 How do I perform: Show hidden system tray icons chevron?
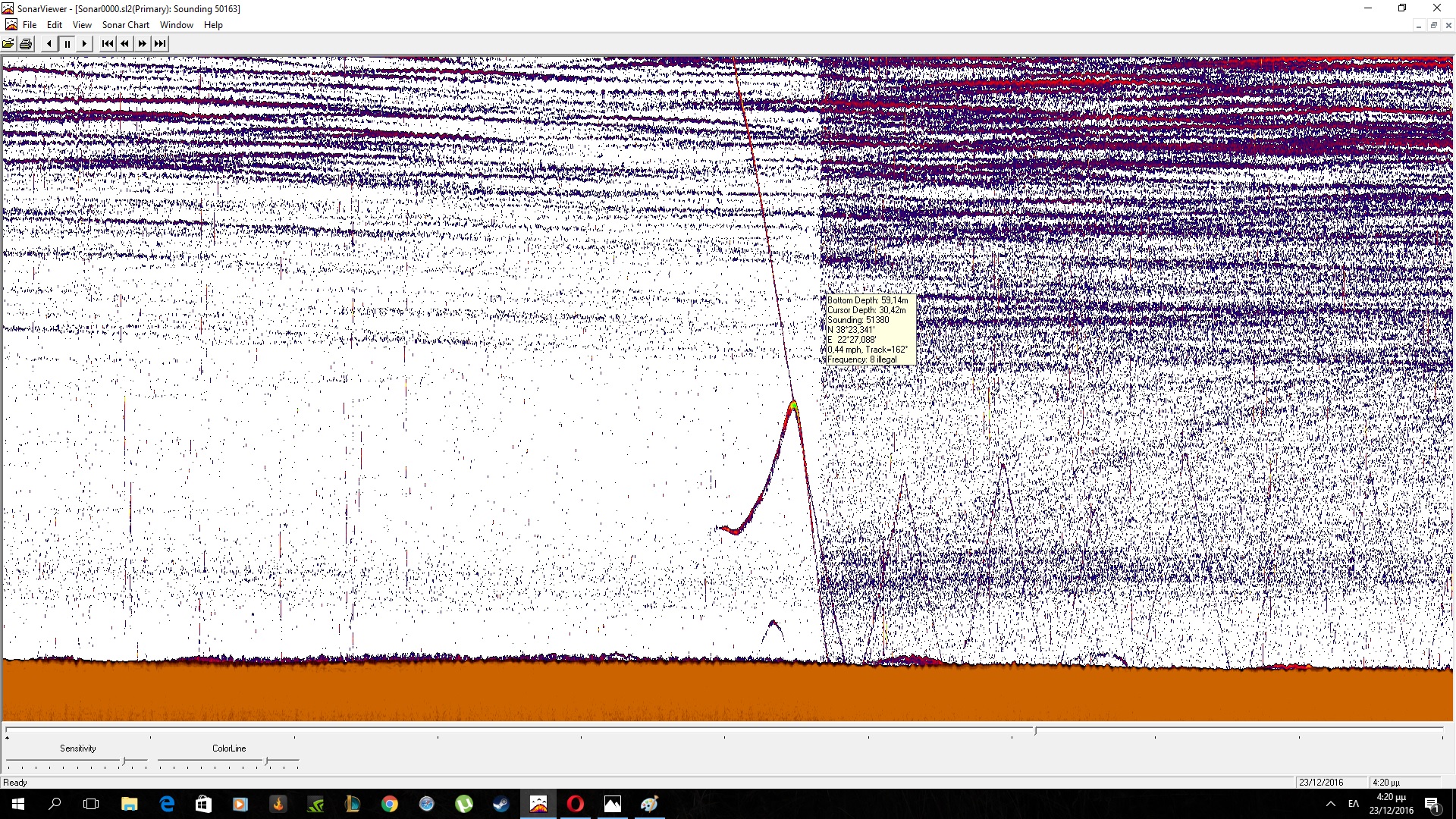1330,804
